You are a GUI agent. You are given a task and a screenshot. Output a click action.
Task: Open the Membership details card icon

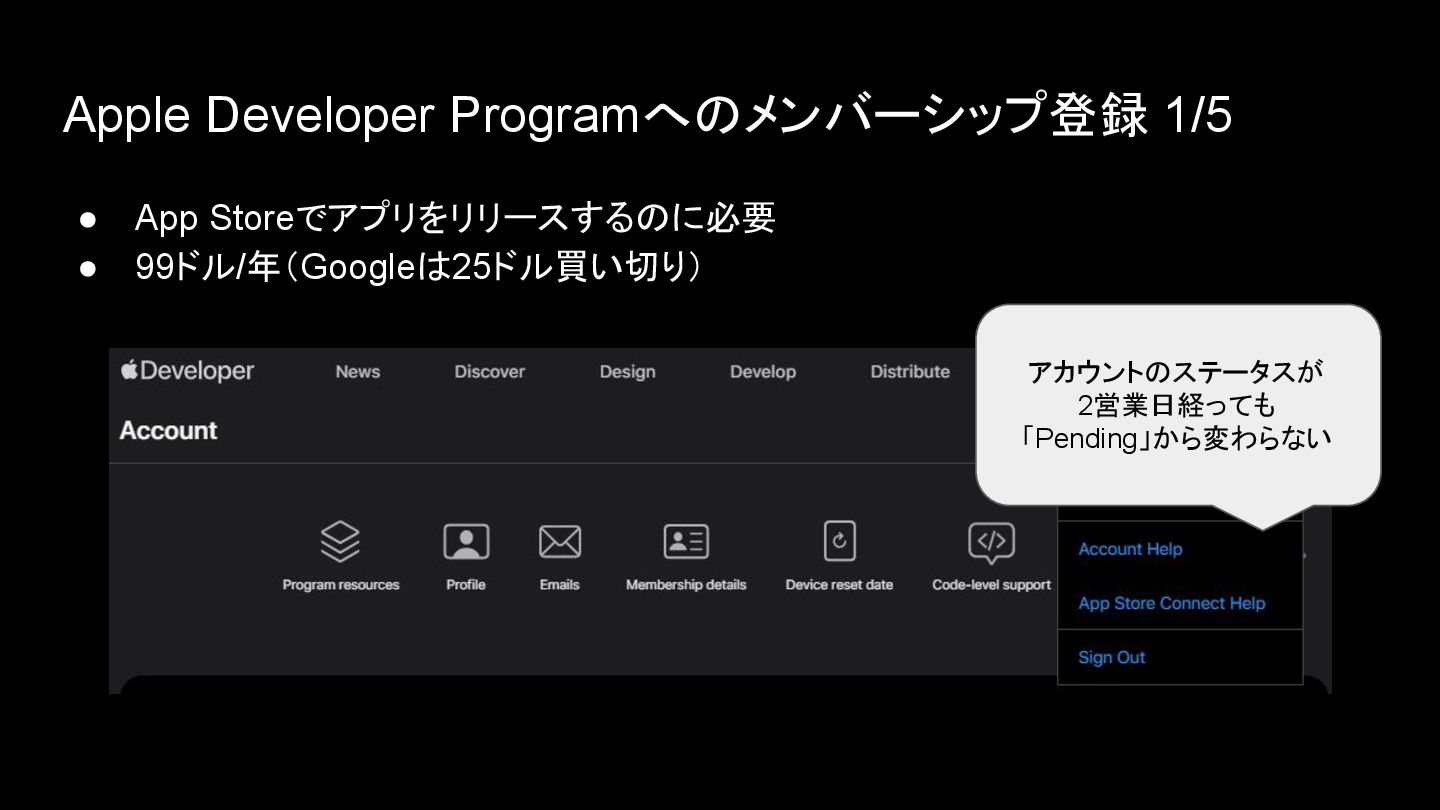(686, 542)
